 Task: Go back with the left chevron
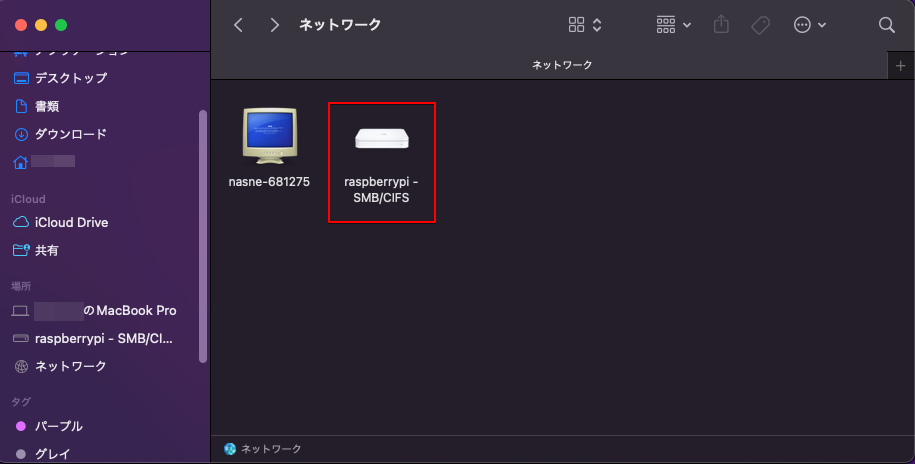tap(238, 25)
